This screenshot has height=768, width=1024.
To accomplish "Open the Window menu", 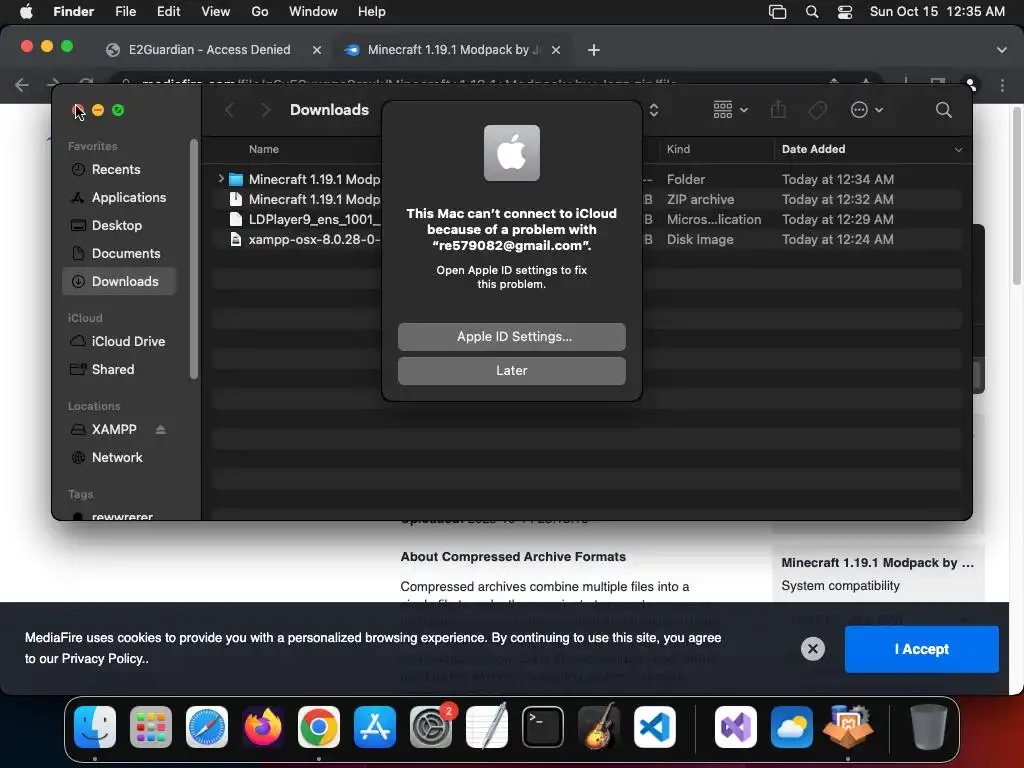I will pos(313,12).
